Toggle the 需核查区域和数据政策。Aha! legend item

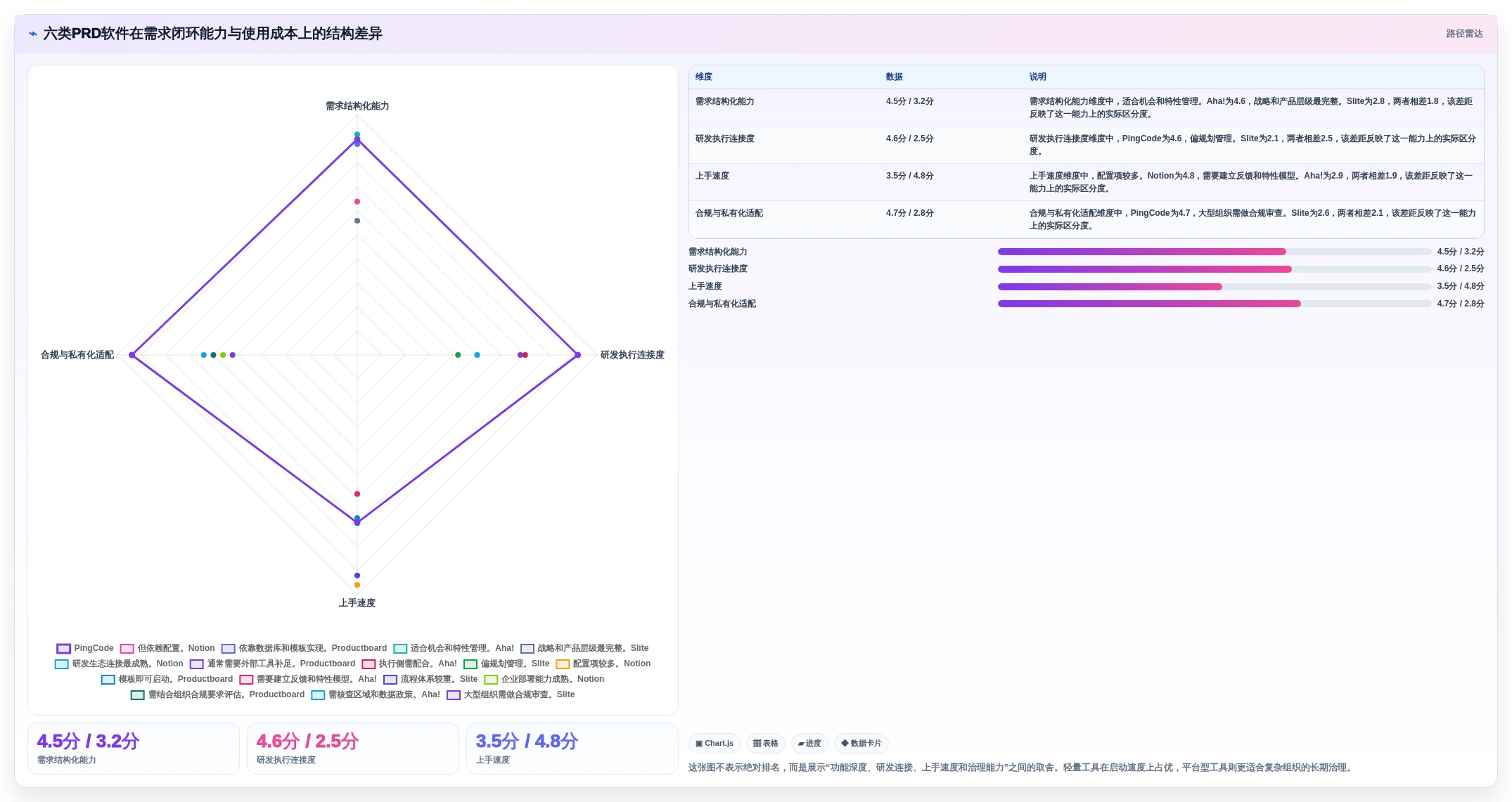pyautogui.click(x=376, y=694)
